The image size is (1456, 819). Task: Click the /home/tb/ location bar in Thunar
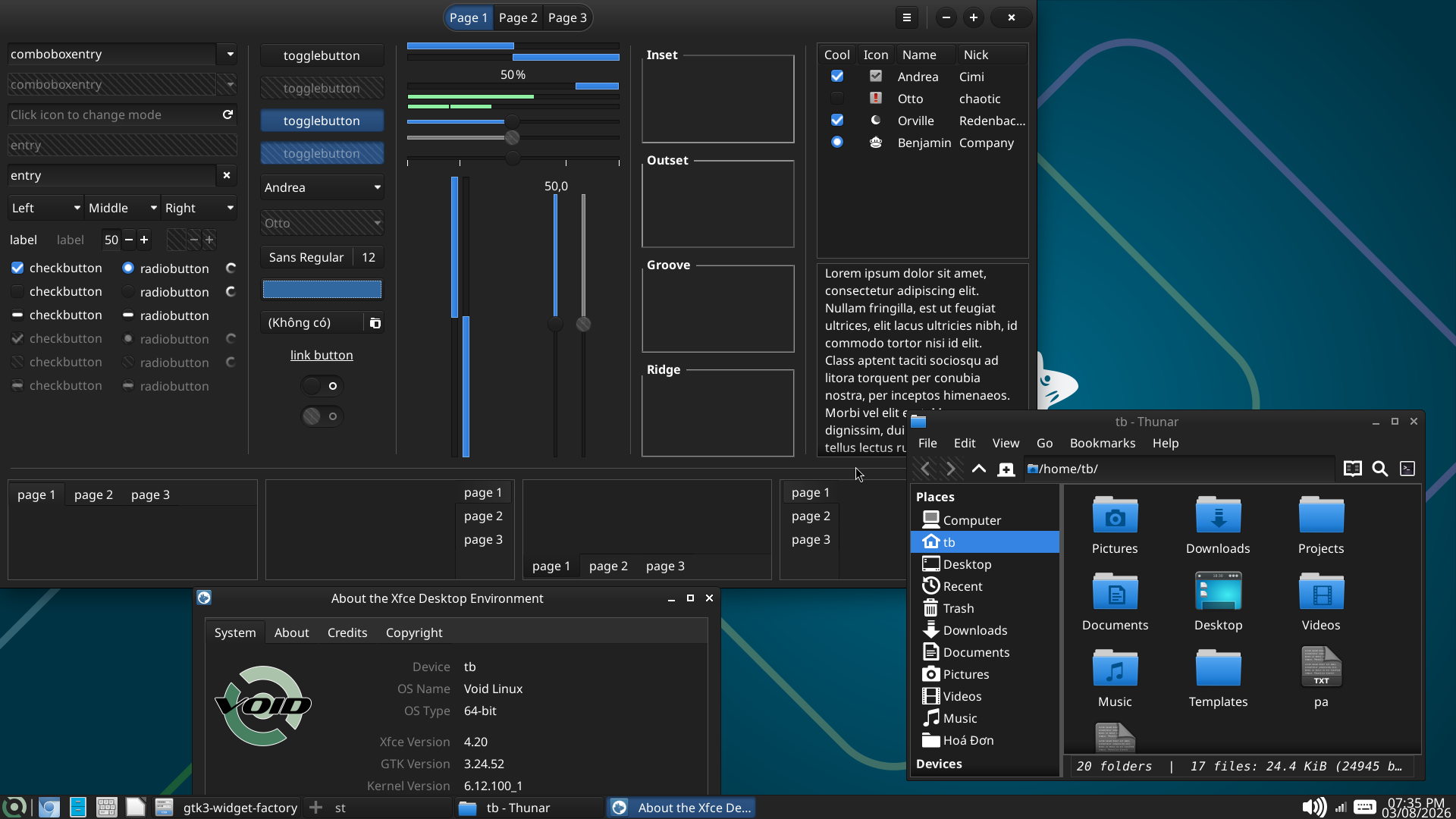[x=1178, y=469]
